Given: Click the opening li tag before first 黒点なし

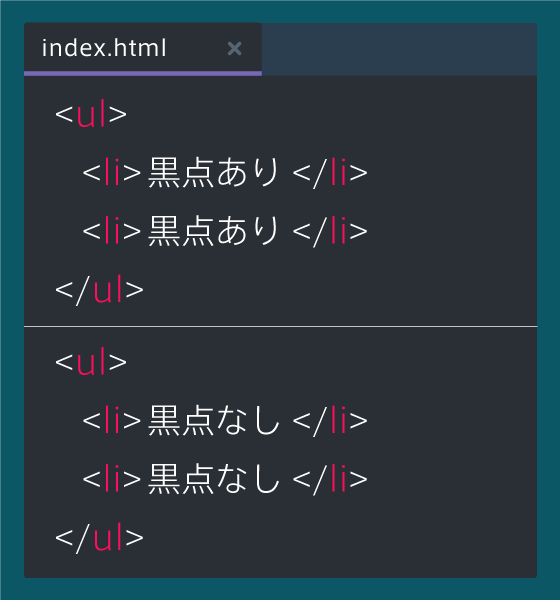Looking at the screenshot, I should (x=112, y=420).
